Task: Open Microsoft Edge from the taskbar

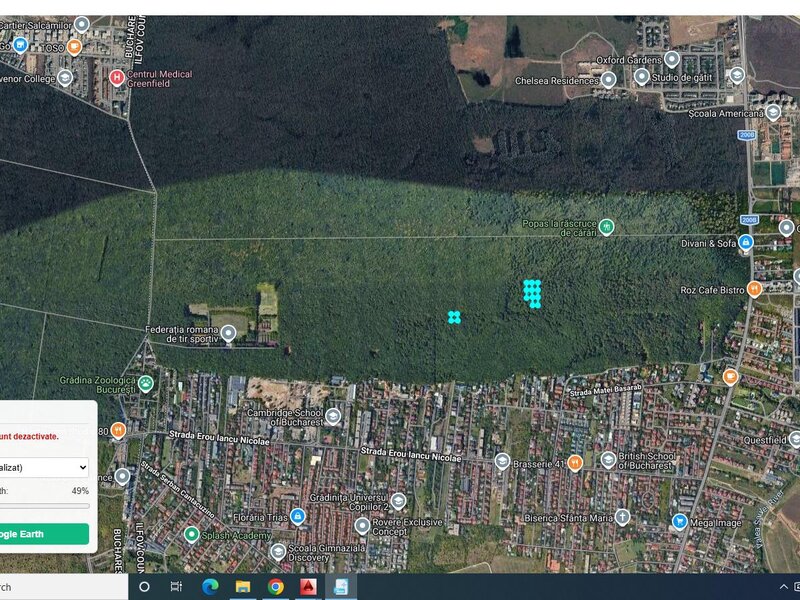Action: [210, 587]
